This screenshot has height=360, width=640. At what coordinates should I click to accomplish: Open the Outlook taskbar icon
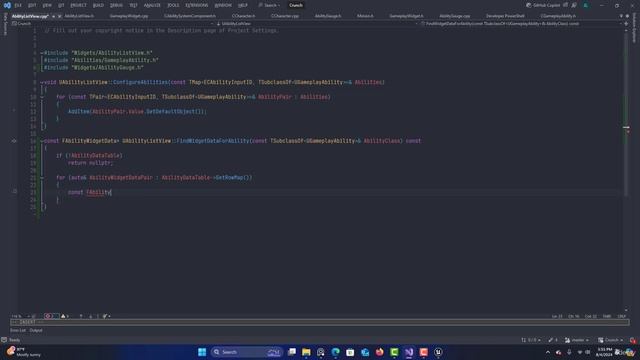pyautogui.click(x=365, y=352)
